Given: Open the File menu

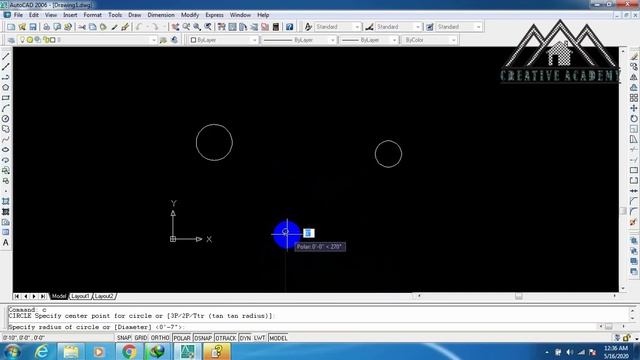Looking at the screenshot, I should tap(18, 15).
